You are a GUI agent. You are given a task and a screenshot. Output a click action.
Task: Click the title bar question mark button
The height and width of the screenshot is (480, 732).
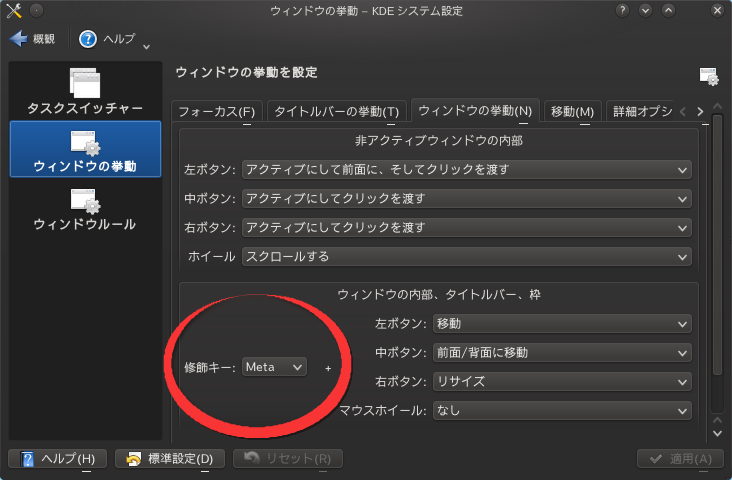point(622,11)
